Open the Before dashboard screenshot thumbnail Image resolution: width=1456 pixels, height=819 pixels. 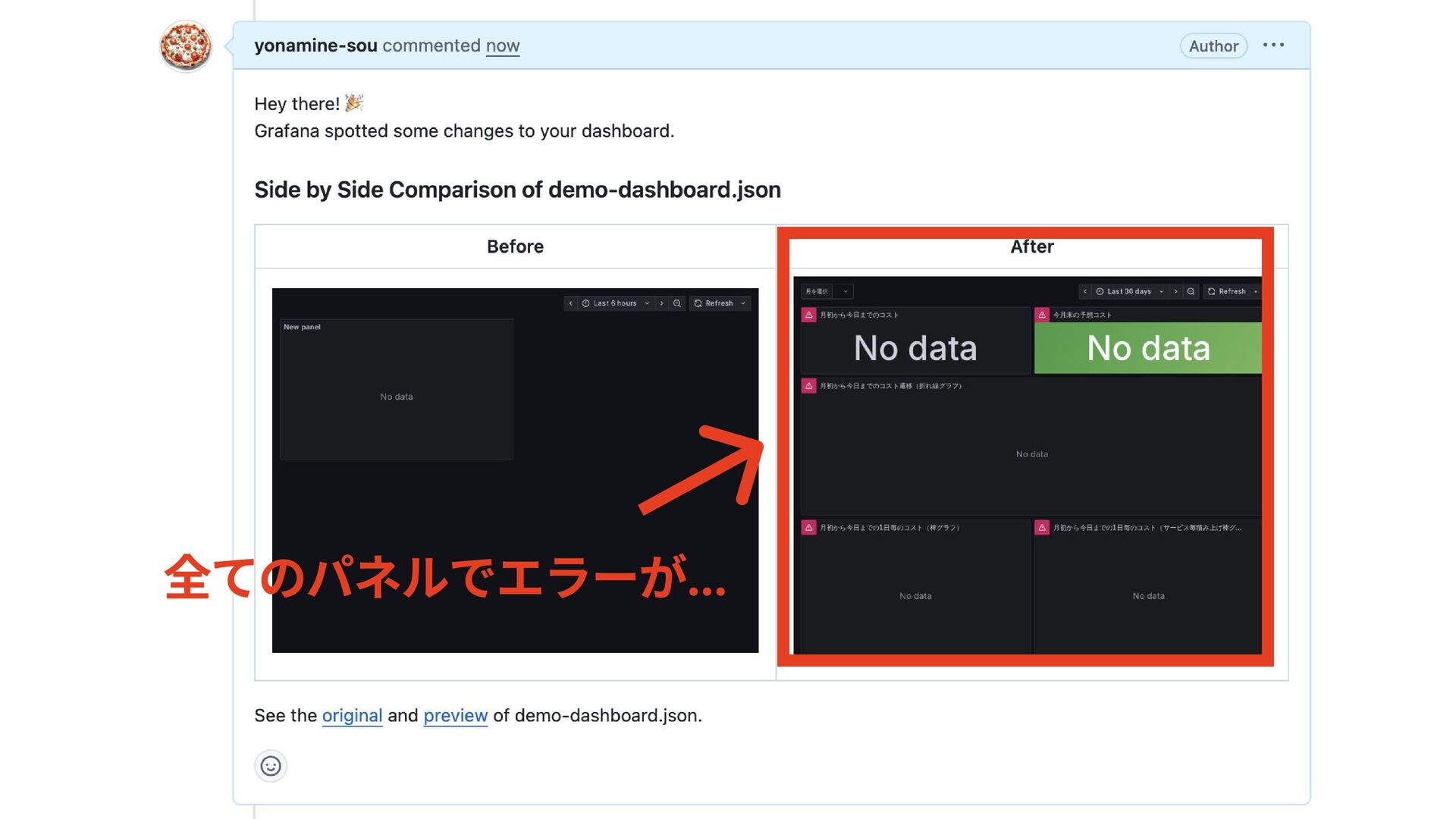click(515, 470)
